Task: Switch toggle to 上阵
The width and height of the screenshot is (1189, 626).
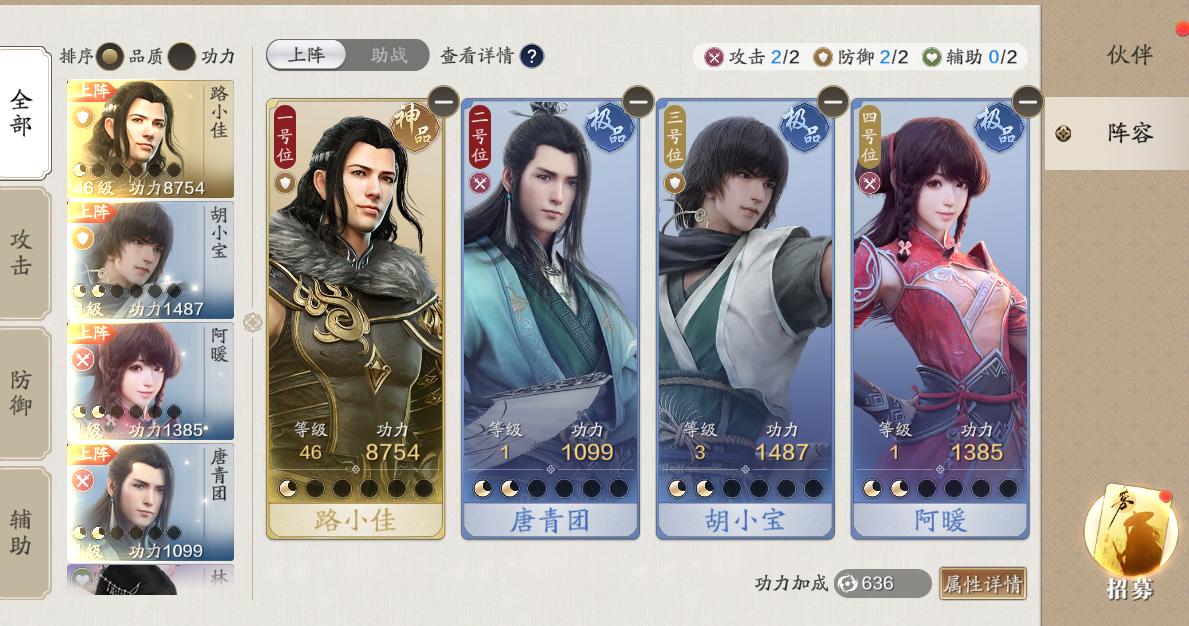Action: 306,55
